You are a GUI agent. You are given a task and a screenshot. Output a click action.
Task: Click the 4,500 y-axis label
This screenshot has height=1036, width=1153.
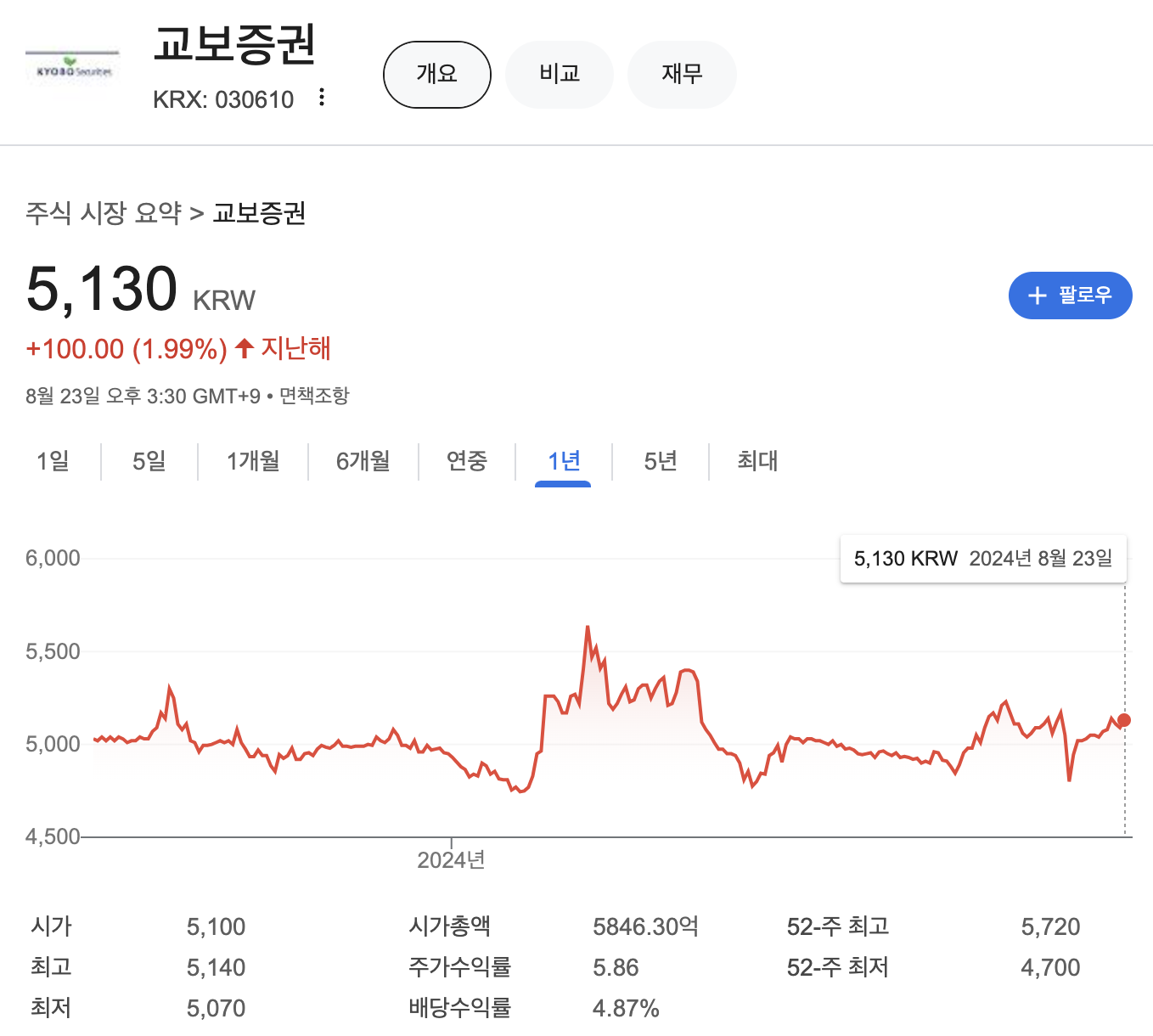[x=53, y=836]
